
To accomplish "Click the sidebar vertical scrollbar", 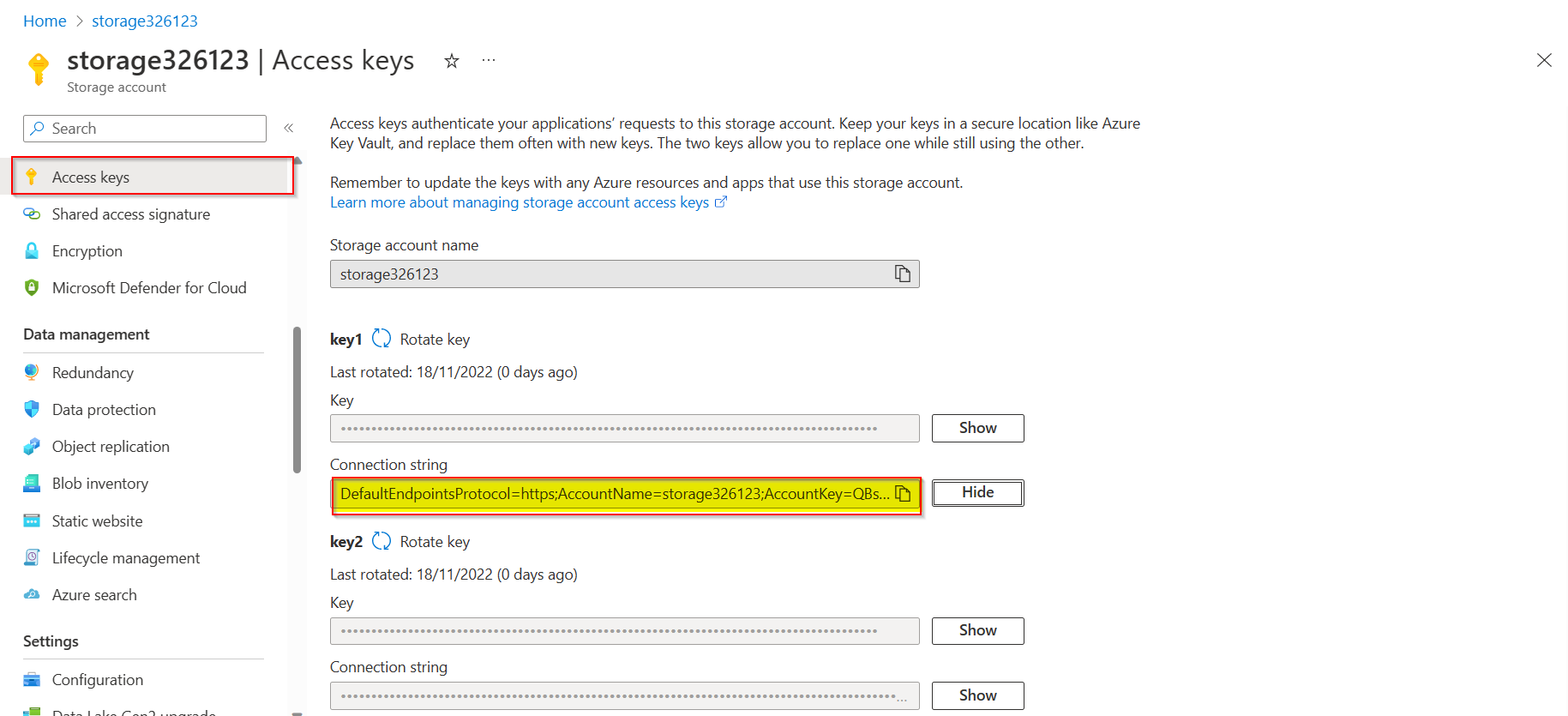I will (297, 400).
